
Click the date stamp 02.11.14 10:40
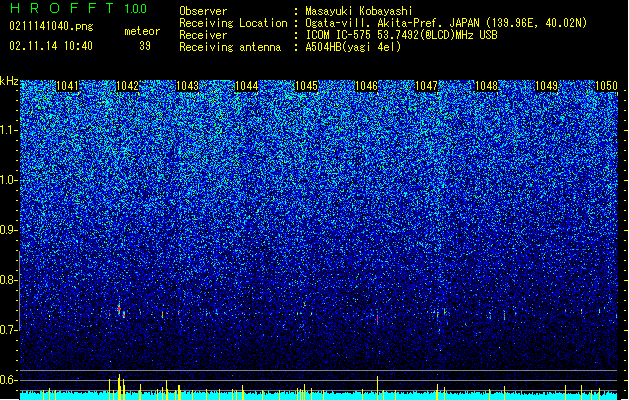51,46
